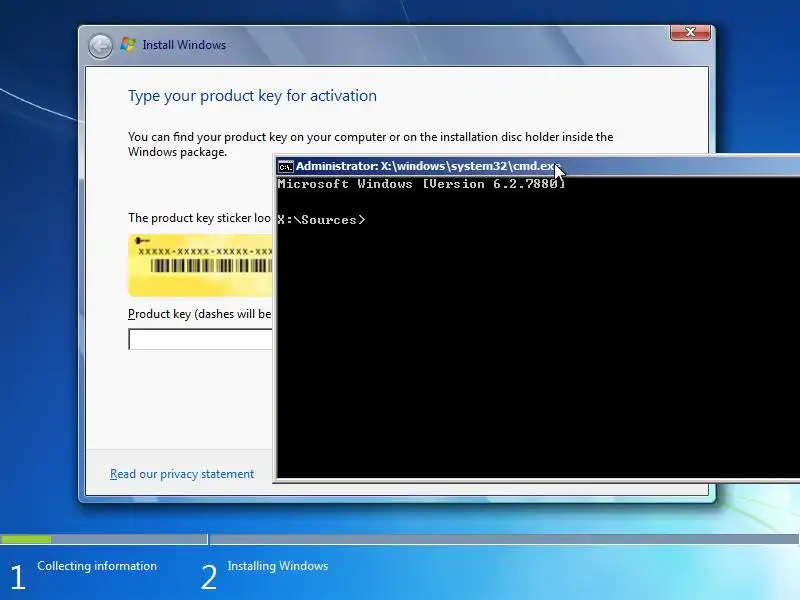
Task: Click 'Installing Windows' step label
Action: tap(278, 566)
